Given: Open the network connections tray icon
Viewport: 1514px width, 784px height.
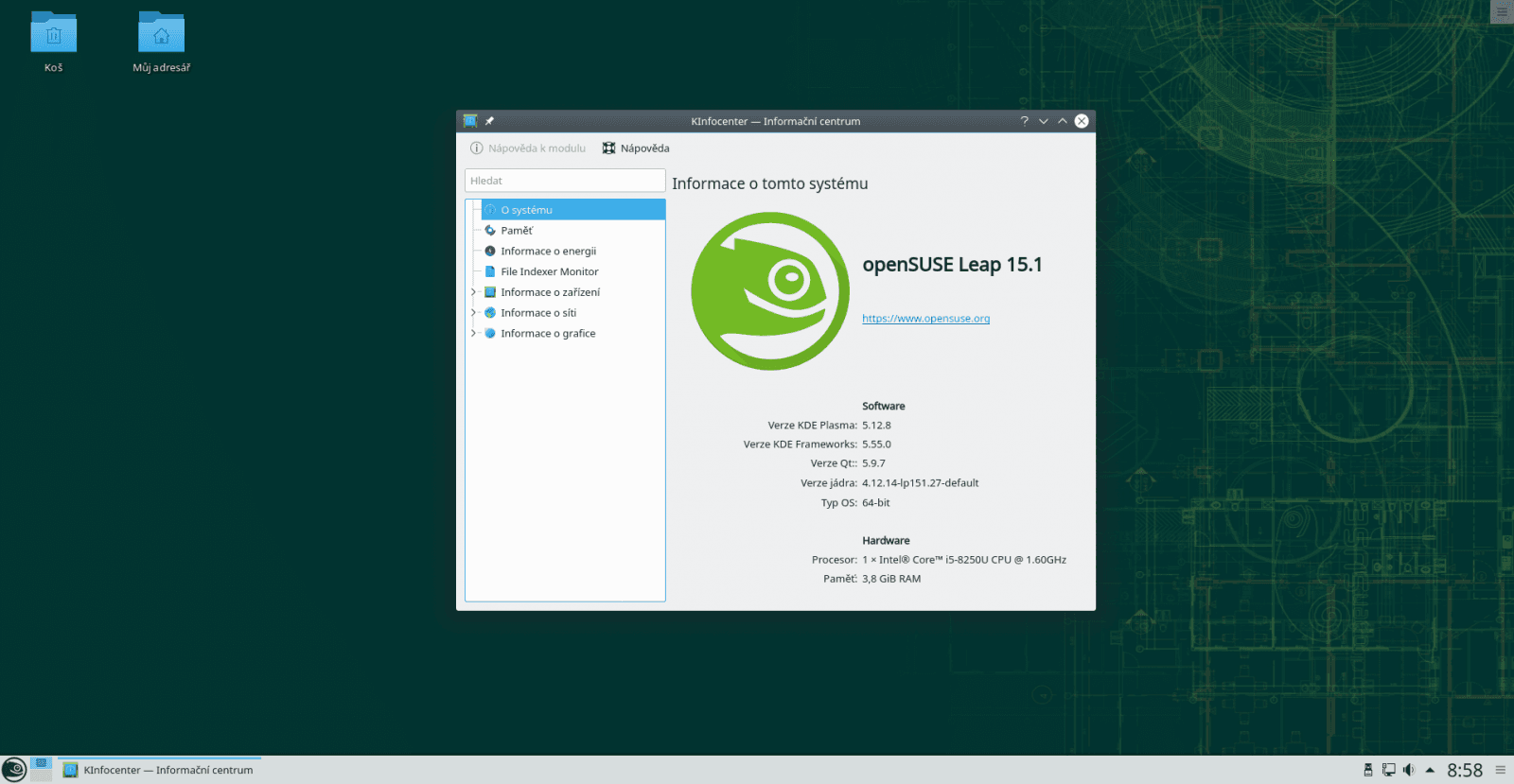Looking at the screenshot, I should (1388, 770).
